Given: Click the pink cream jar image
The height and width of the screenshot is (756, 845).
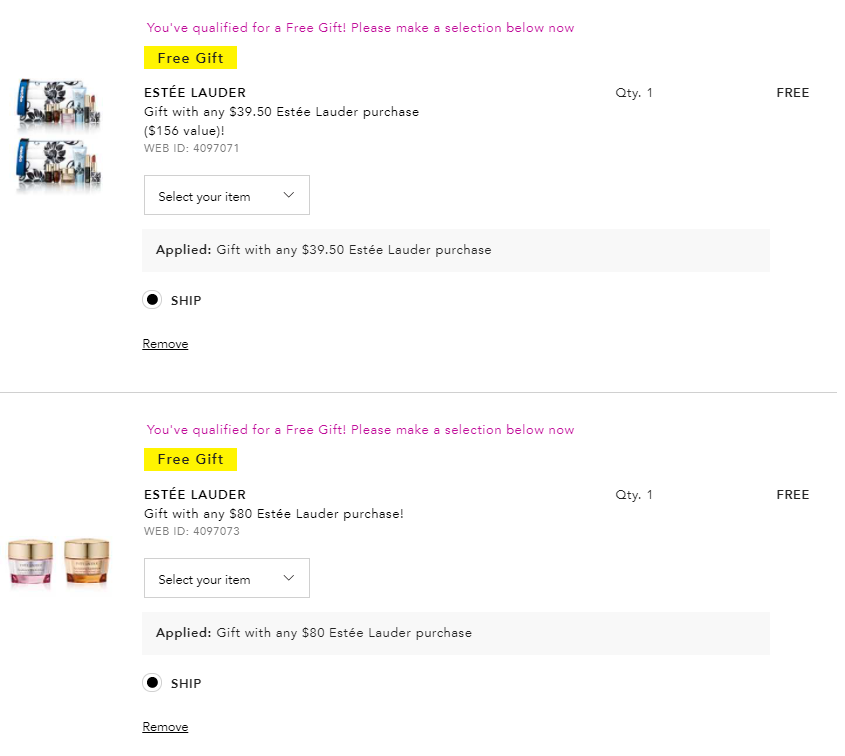Looking at the screenshot, I should tap(31, 562).
